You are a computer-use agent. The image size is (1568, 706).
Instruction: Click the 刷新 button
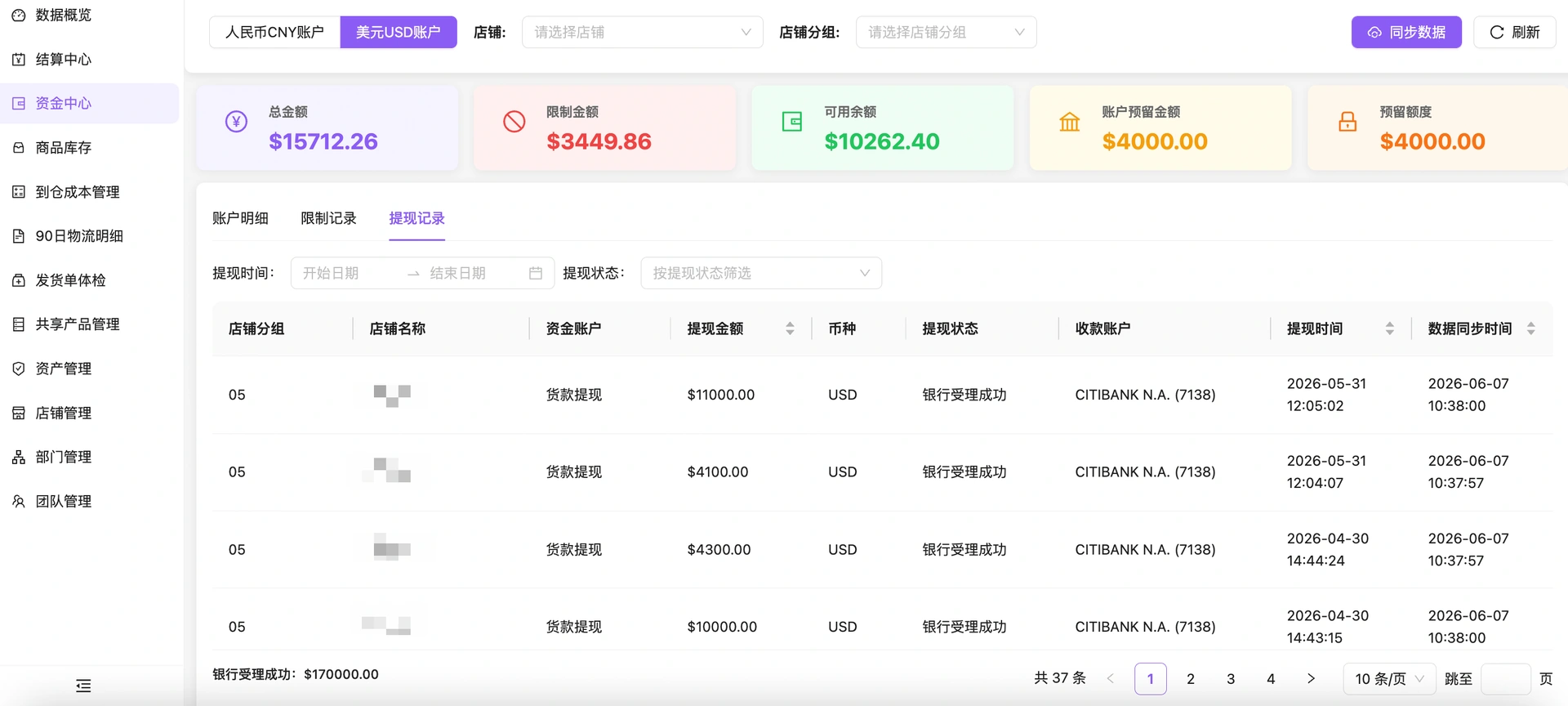(1515, 32)
